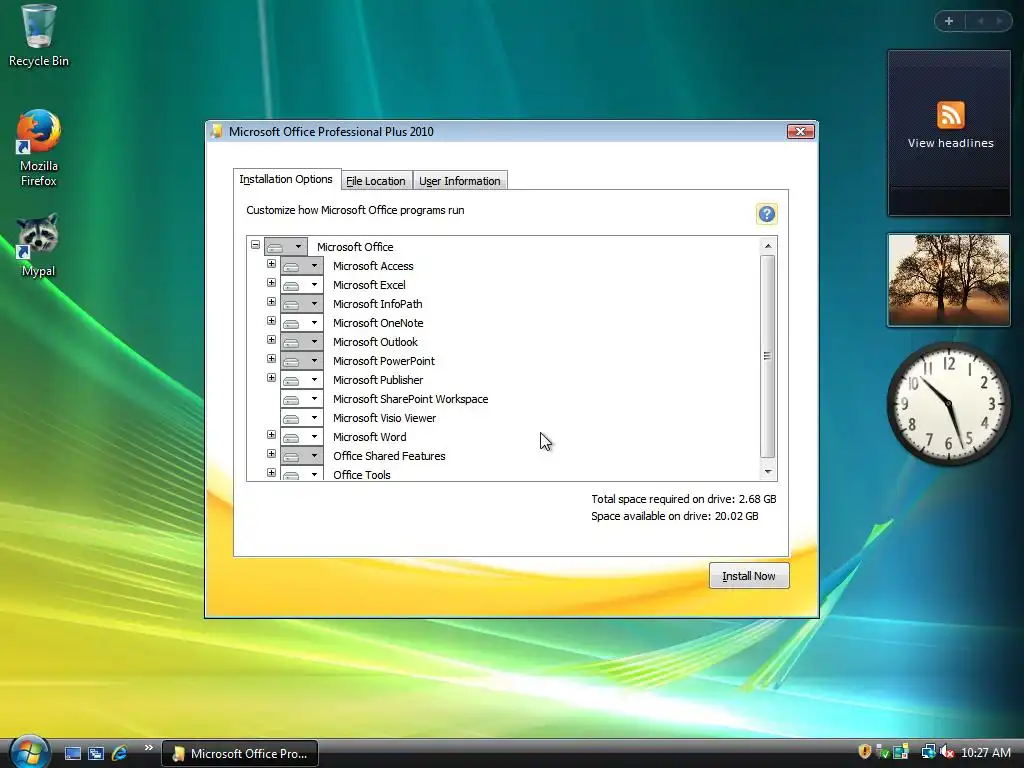Collapse the Microsoft Office root node
Screen dimensions: 1024x768
(255, 245)
